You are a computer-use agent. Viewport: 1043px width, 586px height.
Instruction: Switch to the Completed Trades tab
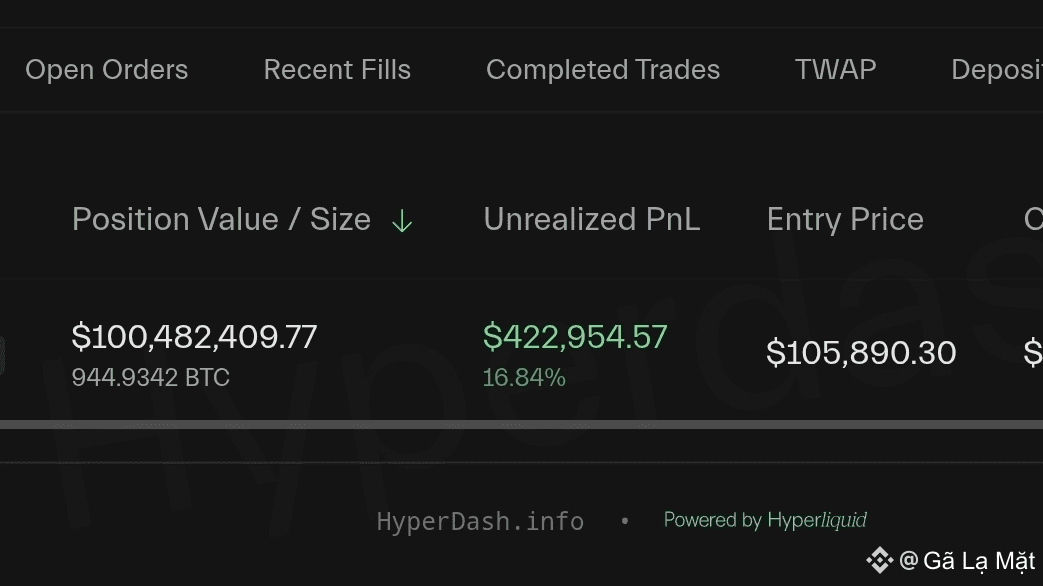point(602,70)
